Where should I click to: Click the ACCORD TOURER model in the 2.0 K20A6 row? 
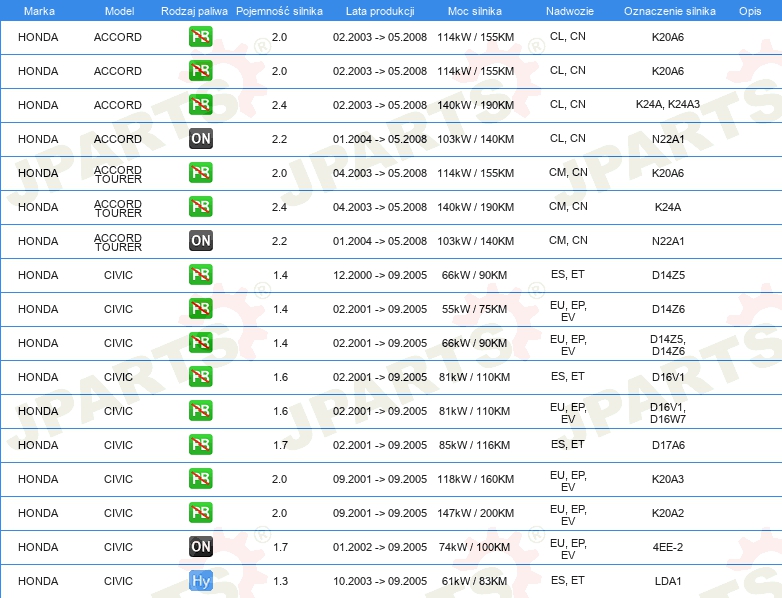coord(118,175)
